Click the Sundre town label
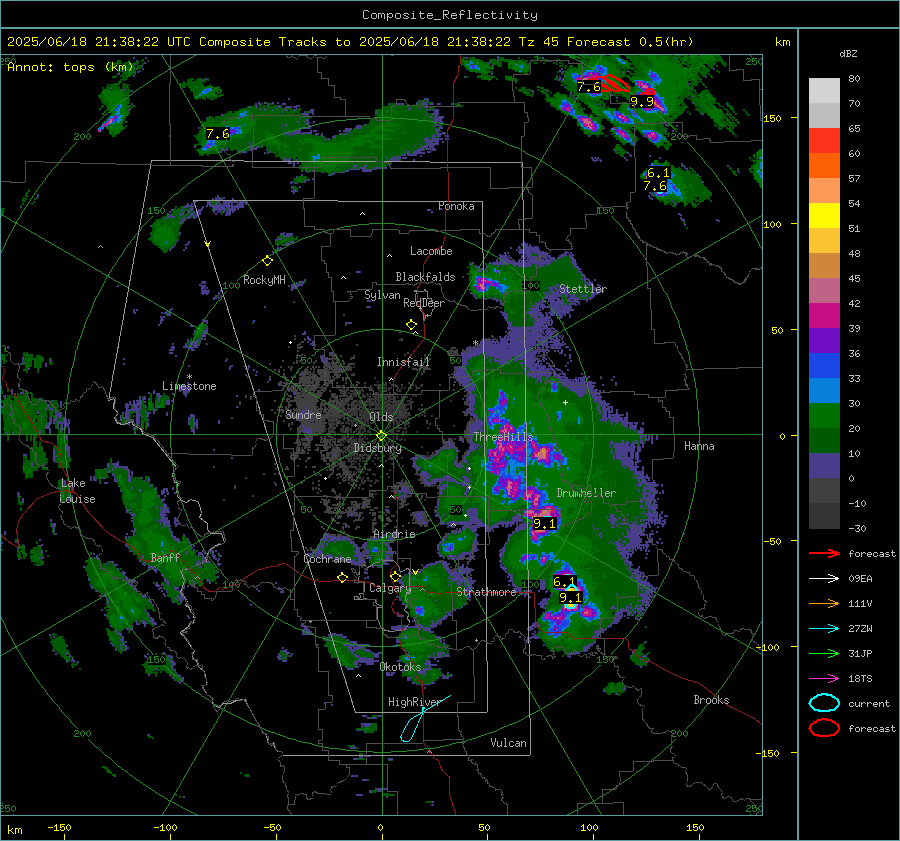The height and width of the screenshot is (841, 900). click(x=303, y=414)
